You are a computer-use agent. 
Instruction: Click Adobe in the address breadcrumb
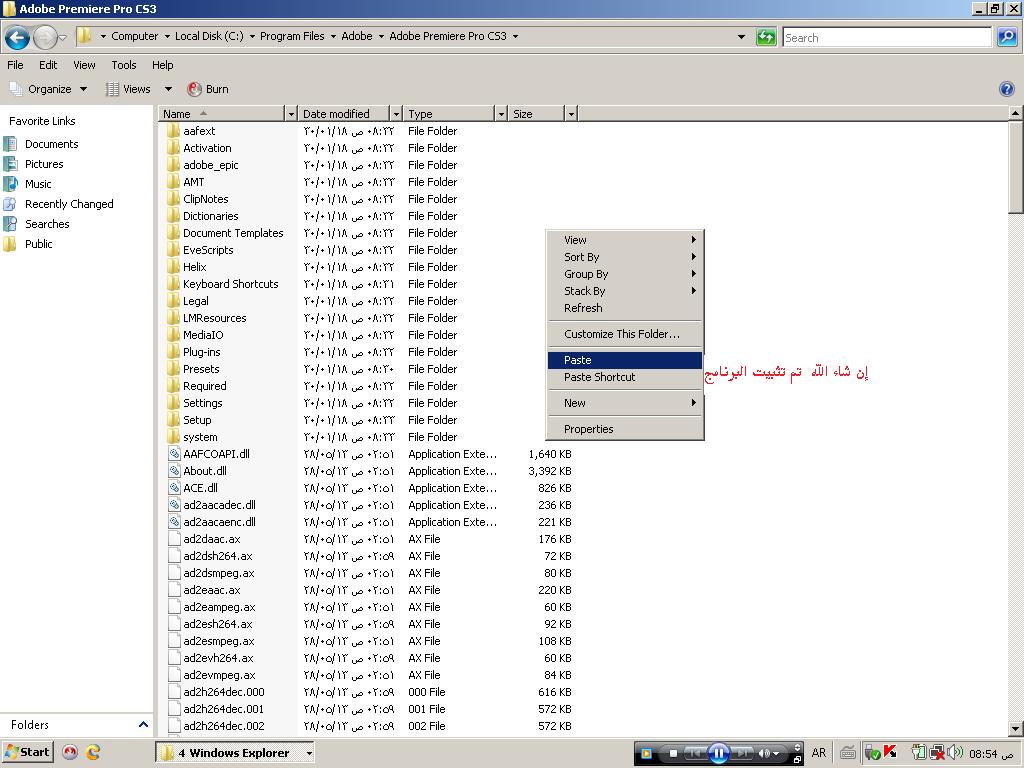point(357,37)
